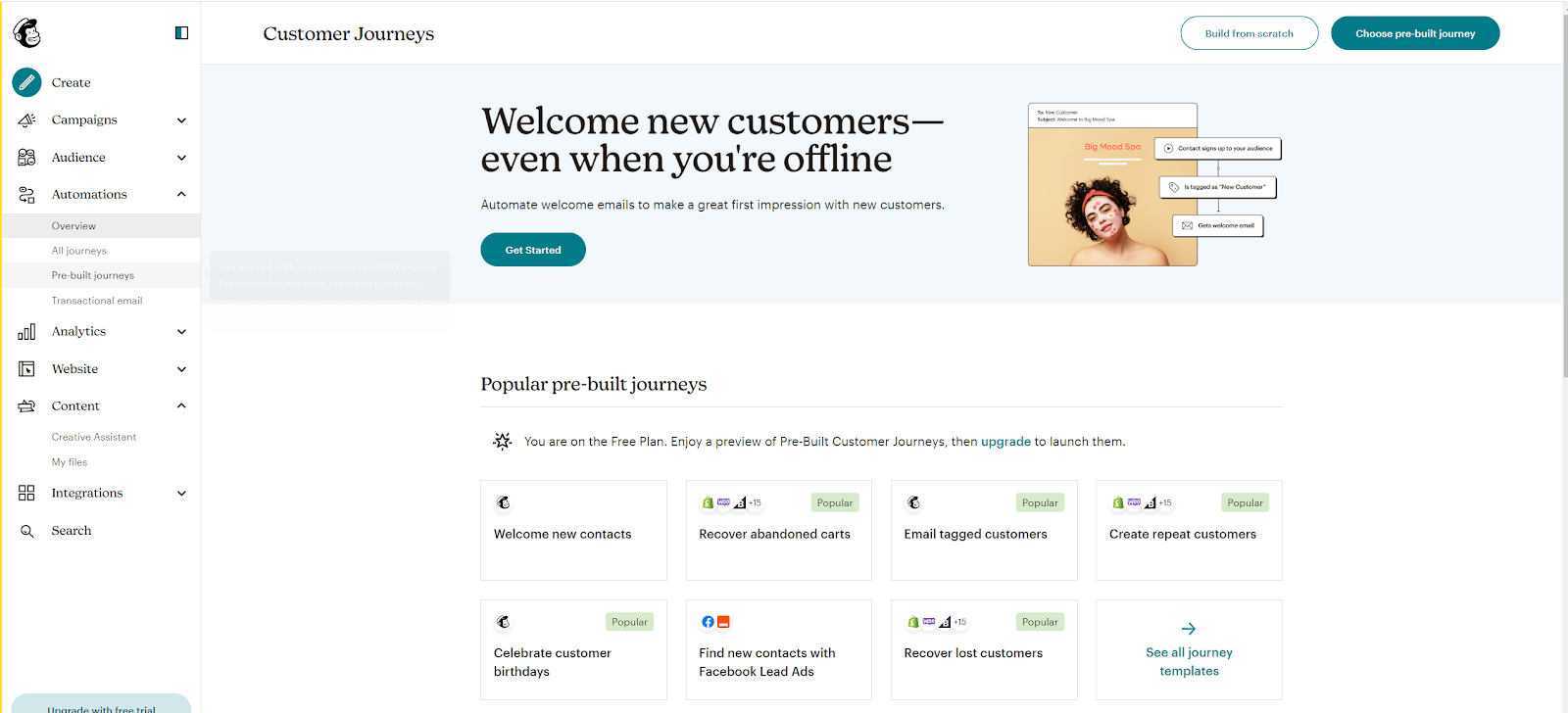Click the welcome email preview image
This screenshot has width=1568, height=713.
pyautogui.click(x=1112, y=185)
